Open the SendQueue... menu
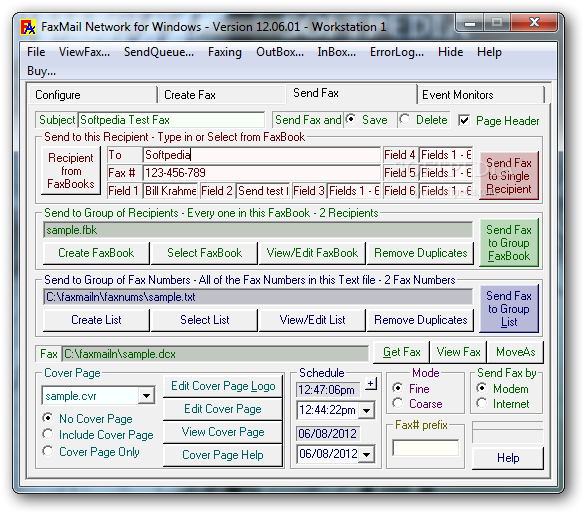The width and height of the screenshot is (585, 514). pyautogui.click(x=159, y=52)
